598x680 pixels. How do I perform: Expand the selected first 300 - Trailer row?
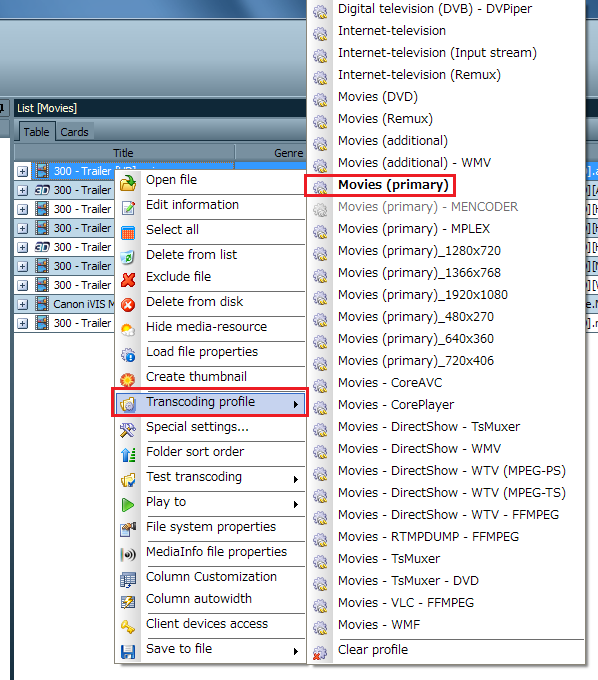pyautogui.click(x=22, y=171)
